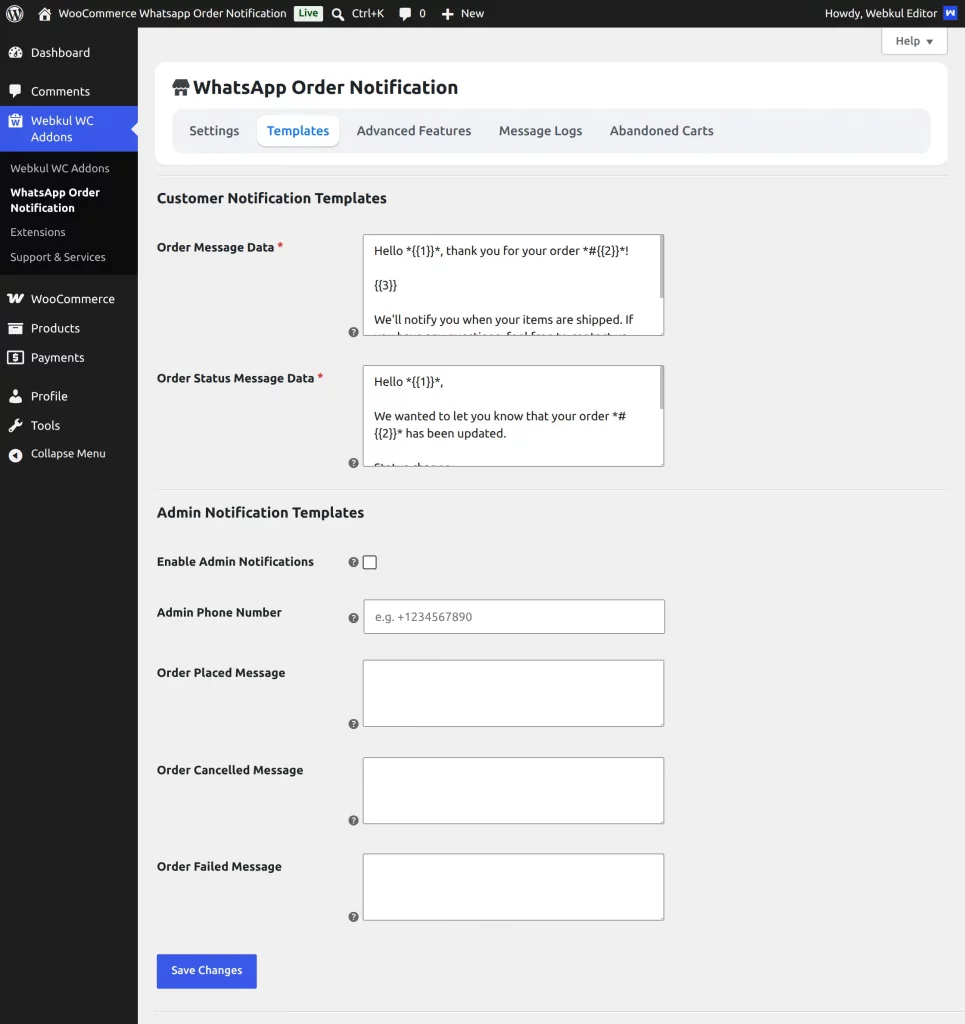Click the WhatsApp Order Notification page title
The width and height of the screenshot is (965, 1024).
click(x=325, y=87)
